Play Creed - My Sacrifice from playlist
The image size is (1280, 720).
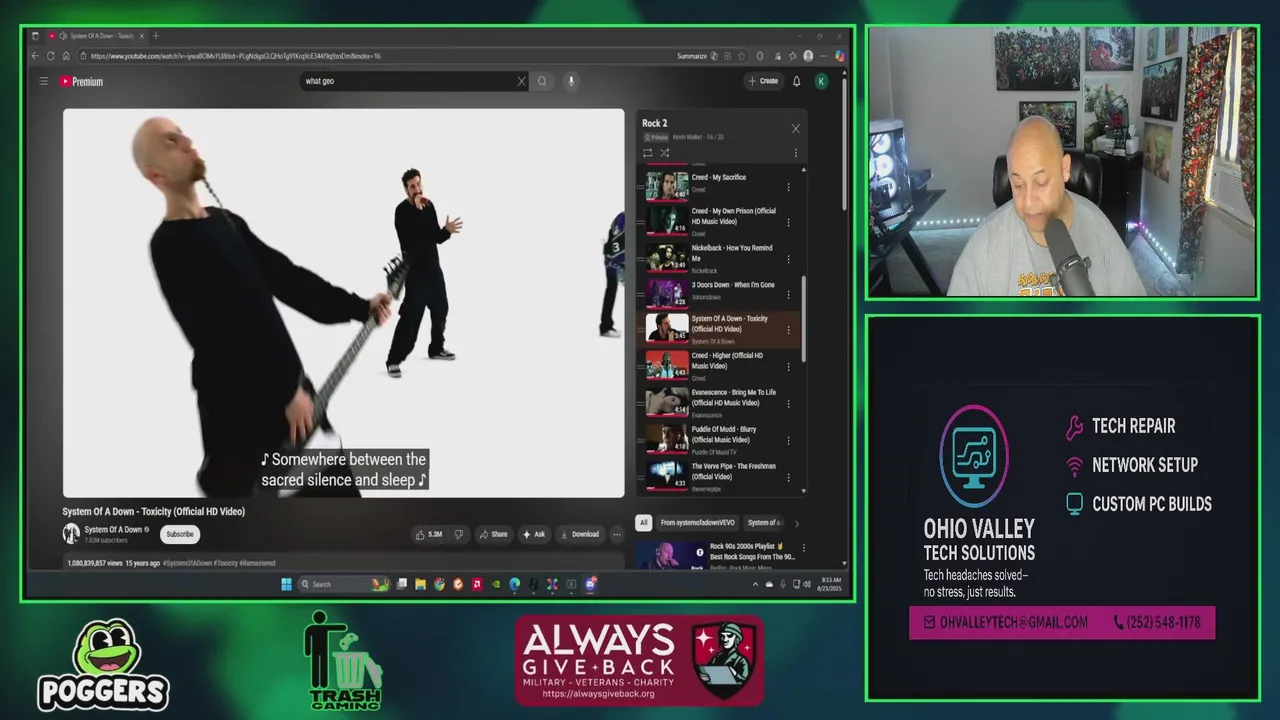[x=718, y=184]
